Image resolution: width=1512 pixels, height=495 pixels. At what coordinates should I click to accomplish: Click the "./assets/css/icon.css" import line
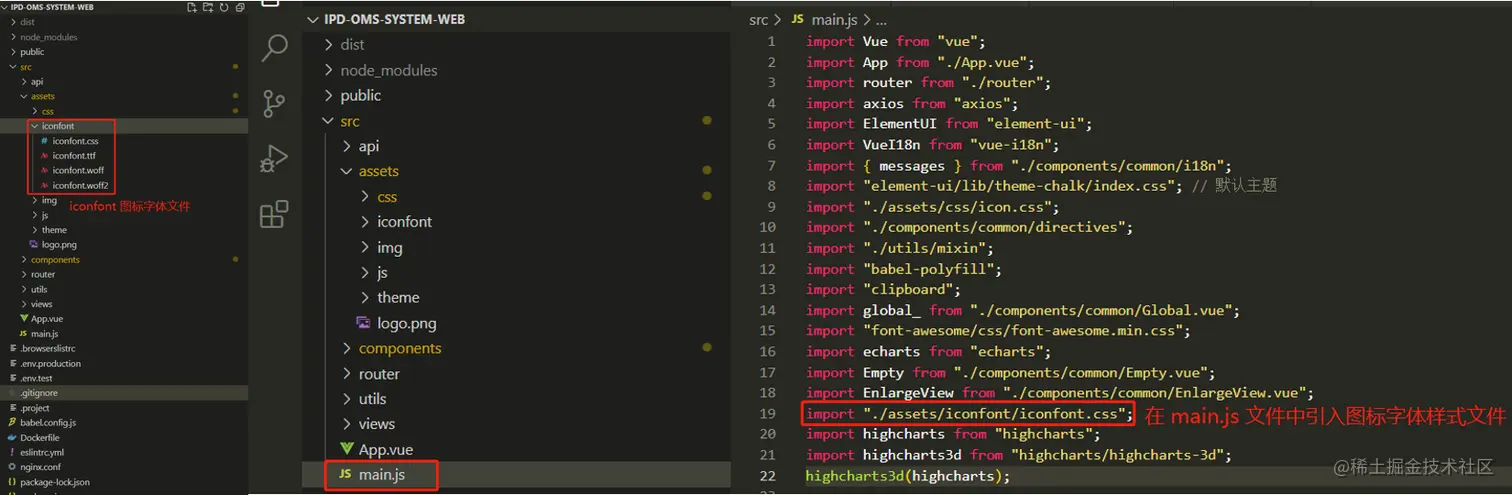click(933, 207)
